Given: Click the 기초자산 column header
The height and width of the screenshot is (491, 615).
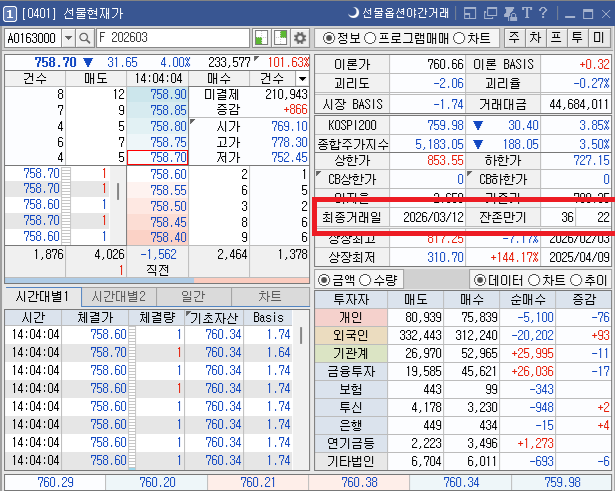Looking at the screenshot, I should point(214,318).
